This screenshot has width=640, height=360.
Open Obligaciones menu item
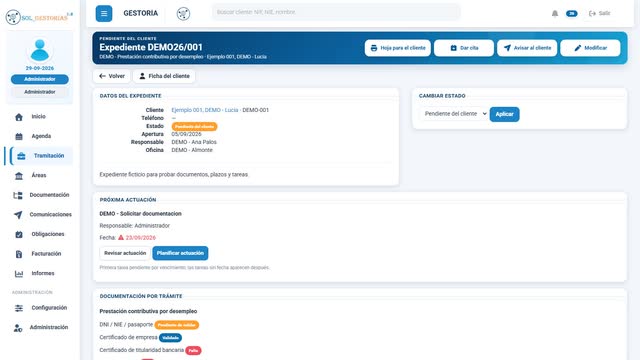coord(48,234)
